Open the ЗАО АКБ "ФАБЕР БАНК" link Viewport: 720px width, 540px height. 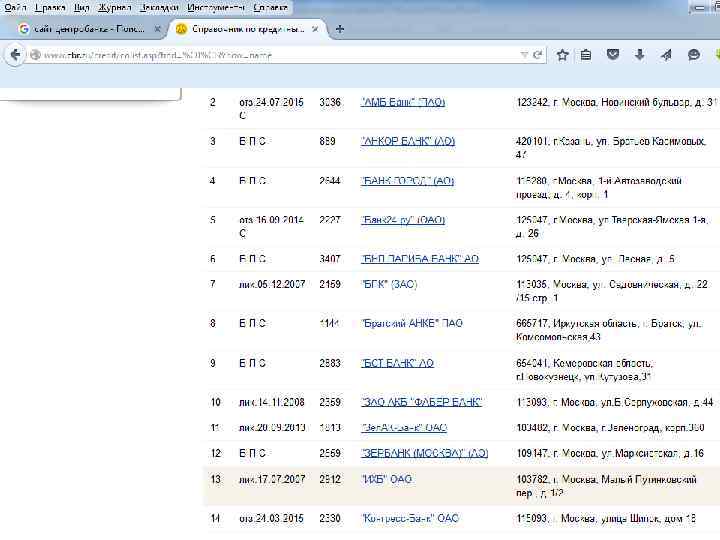(422, 402)
